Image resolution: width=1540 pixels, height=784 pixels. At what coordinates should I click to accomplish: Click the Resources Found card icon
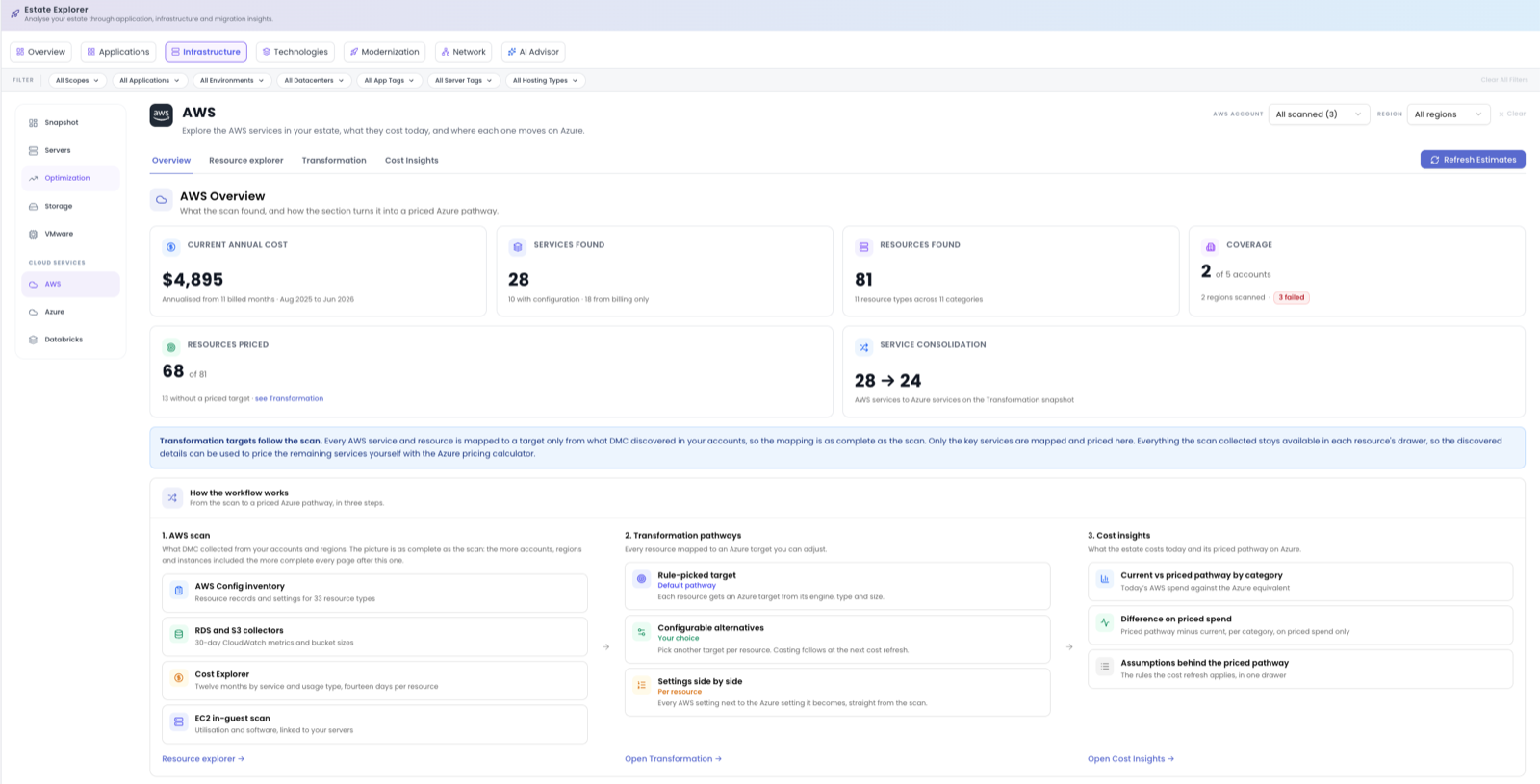coord(863,247)
